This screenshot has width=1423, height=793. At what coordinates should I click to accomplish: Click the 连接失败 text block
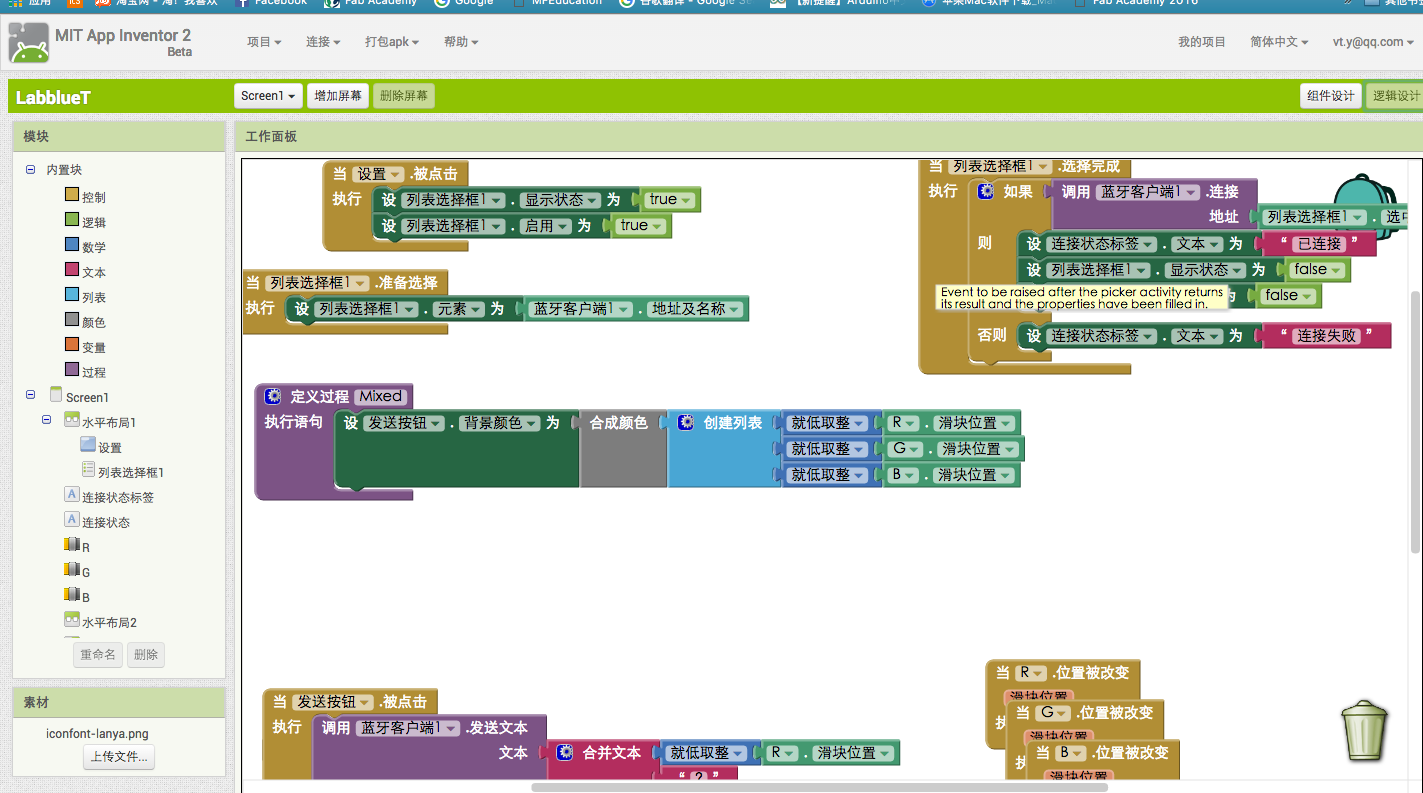point(1327,336)
